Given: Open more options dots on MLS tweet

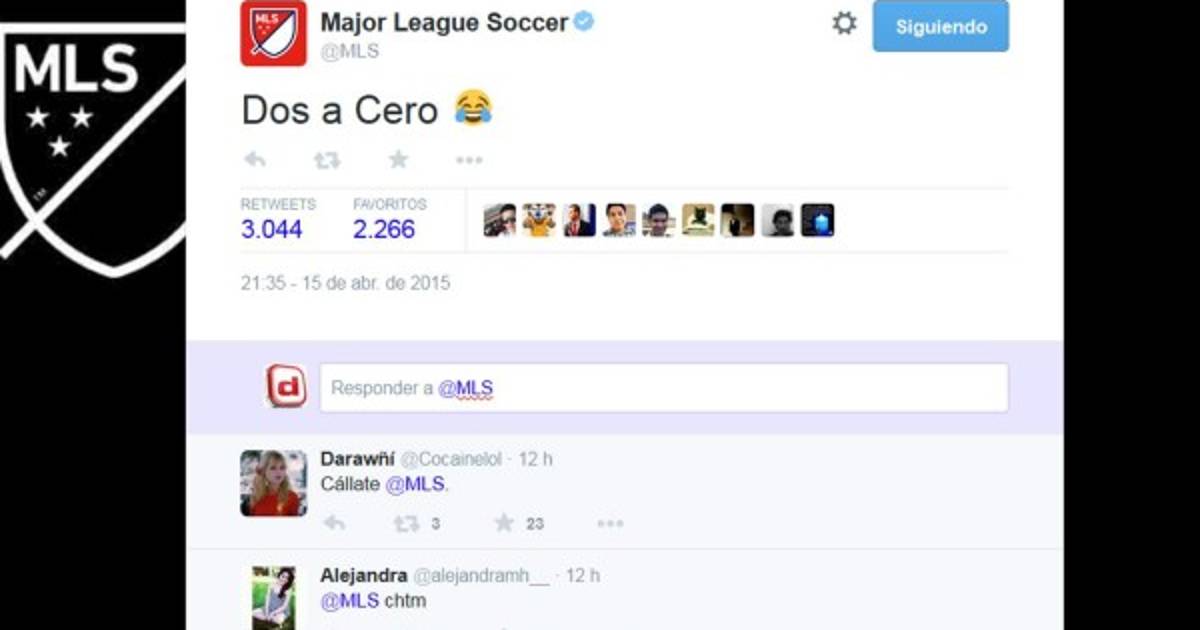Looking at the screenshot, I should (x=469, y=160).
